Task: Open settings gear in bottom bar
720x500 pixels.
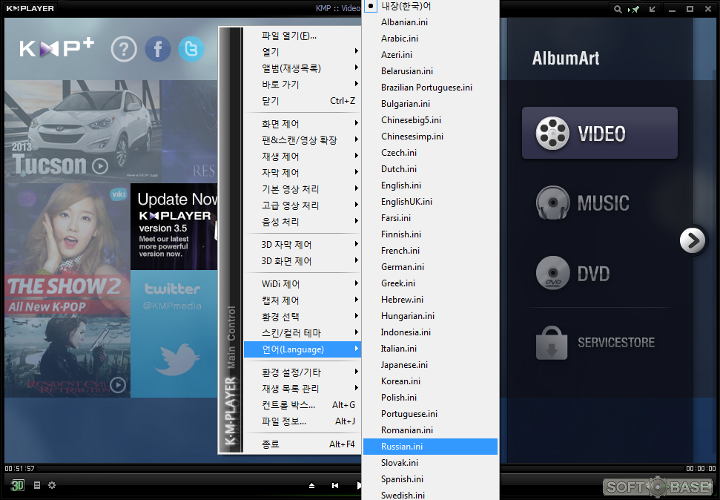Action: (52, 485)
